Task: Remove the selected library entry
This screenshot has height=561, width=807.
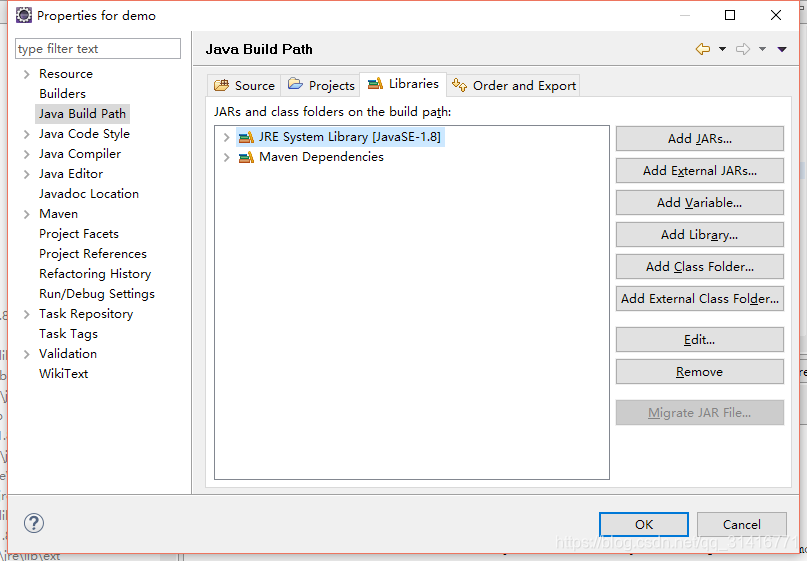Action: click(700, 372)
